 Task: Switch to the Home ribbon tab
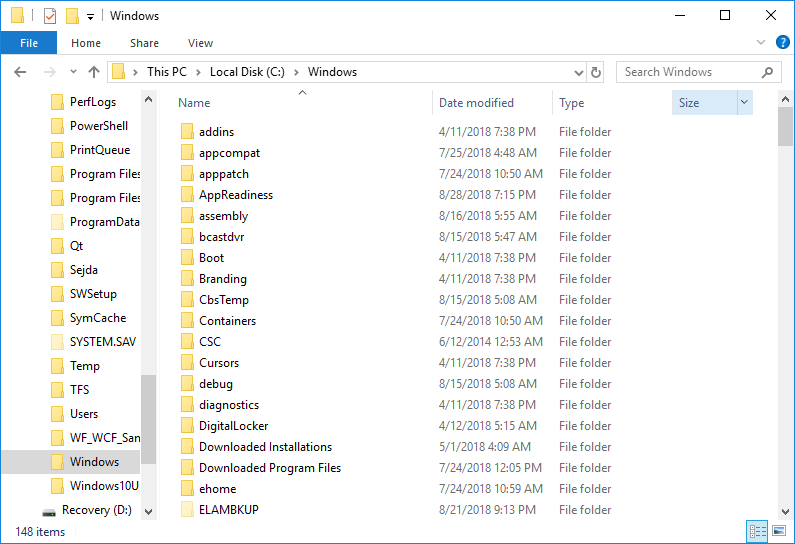(x=86, y=43)
